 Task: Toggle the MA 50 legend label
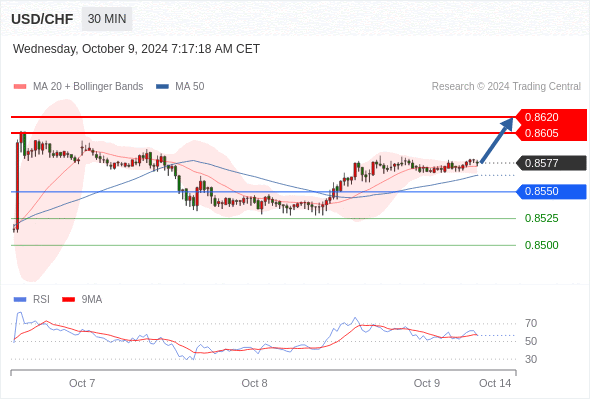pos(190,87)
